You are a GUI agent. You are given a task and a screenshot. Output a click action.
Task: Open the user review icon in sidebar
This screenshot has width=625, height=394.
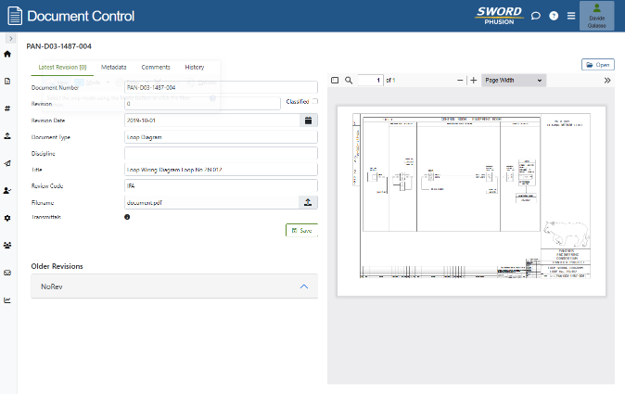point(7,191)
